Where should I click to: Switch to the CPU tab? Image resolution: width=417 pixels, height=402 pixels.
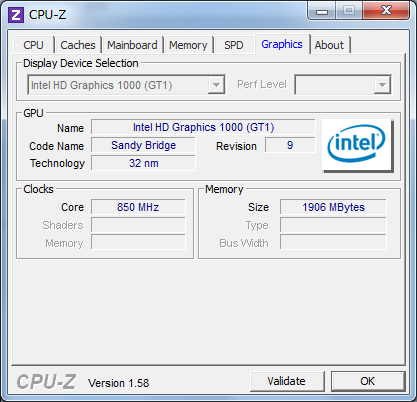[33, 45]
